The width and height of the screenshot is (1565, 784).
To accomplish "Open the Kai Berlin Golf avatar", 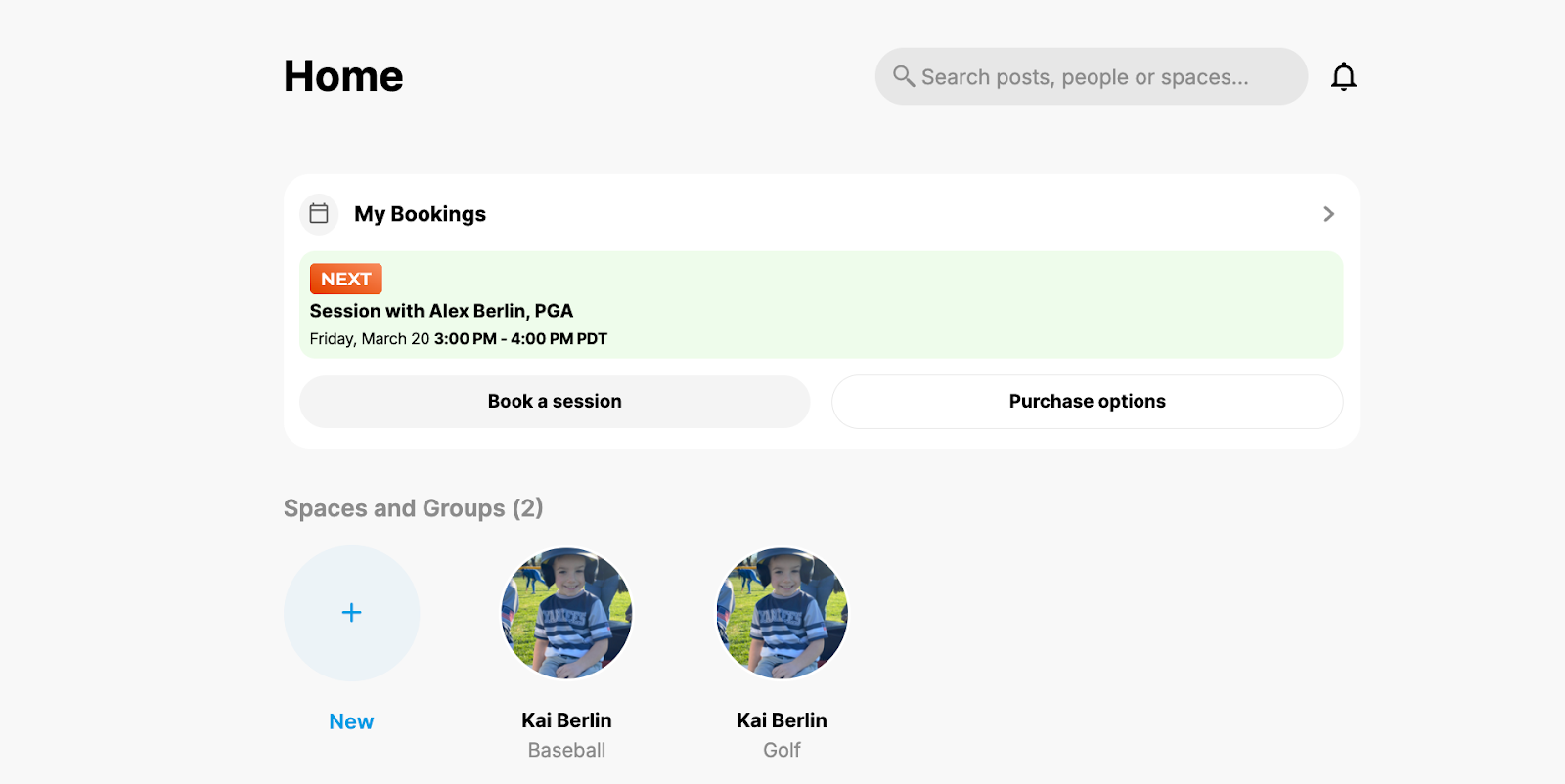I will (x=782, y=613).
